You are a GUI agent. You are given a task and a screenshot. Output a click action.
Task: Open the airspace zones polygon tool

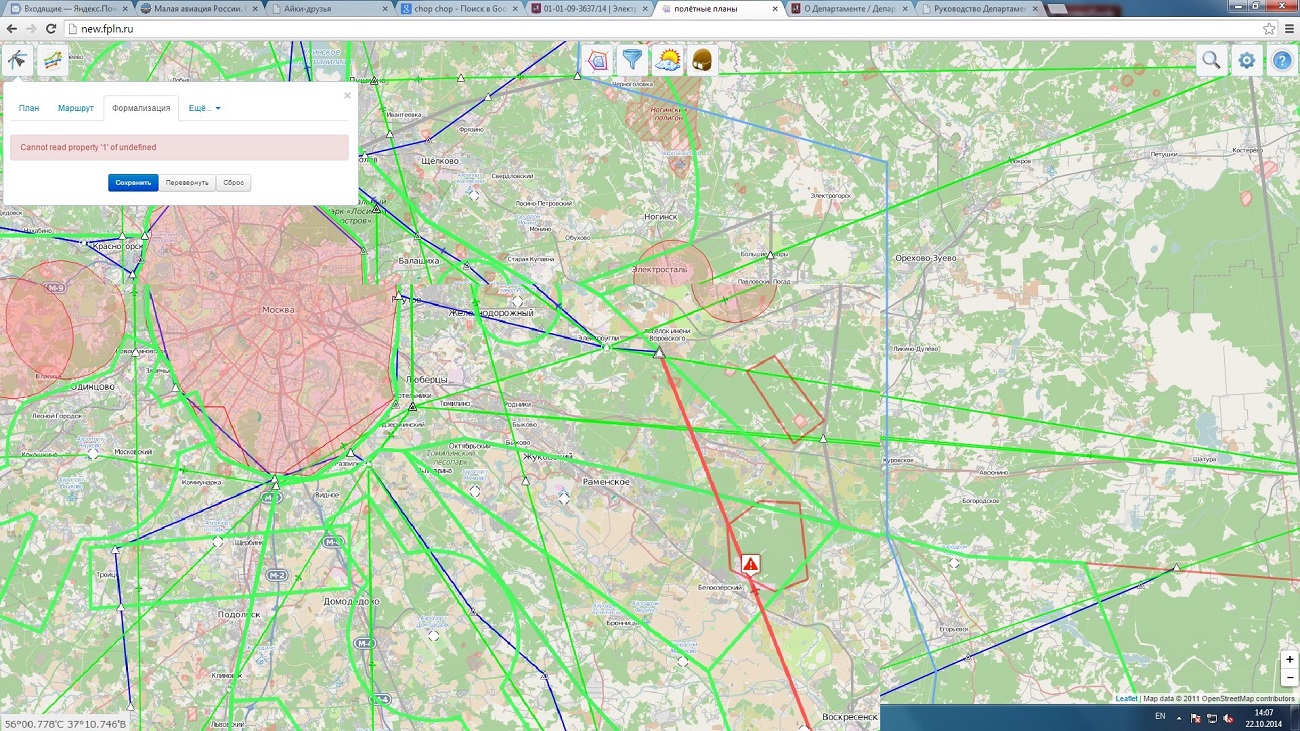[597, 60]
